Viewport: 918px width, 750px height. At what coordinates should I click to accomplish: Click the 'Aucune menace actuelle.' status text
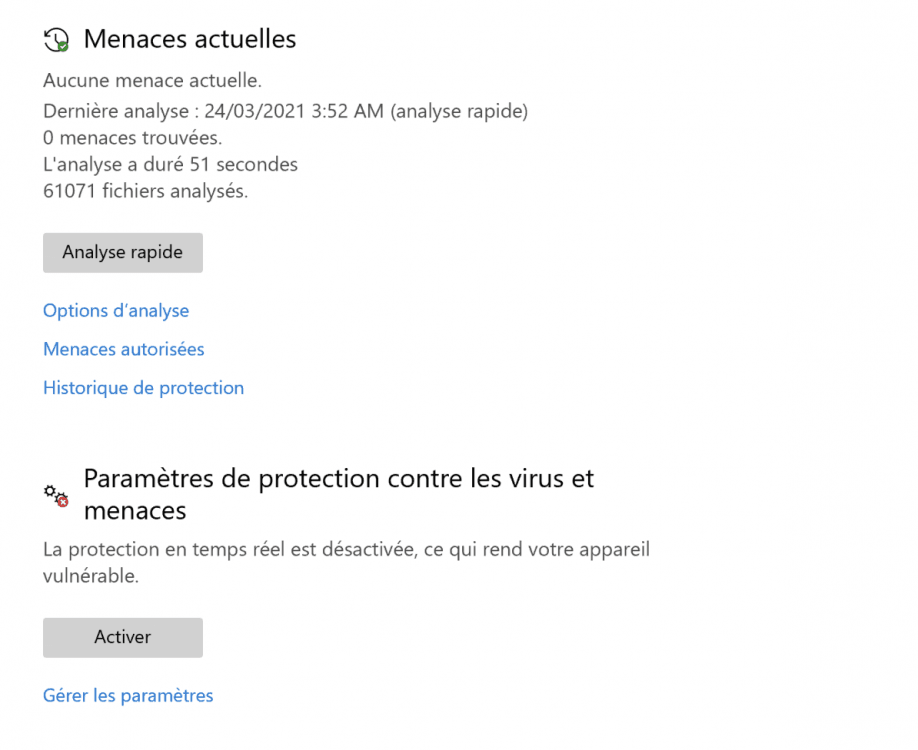[x=153, y=80]
